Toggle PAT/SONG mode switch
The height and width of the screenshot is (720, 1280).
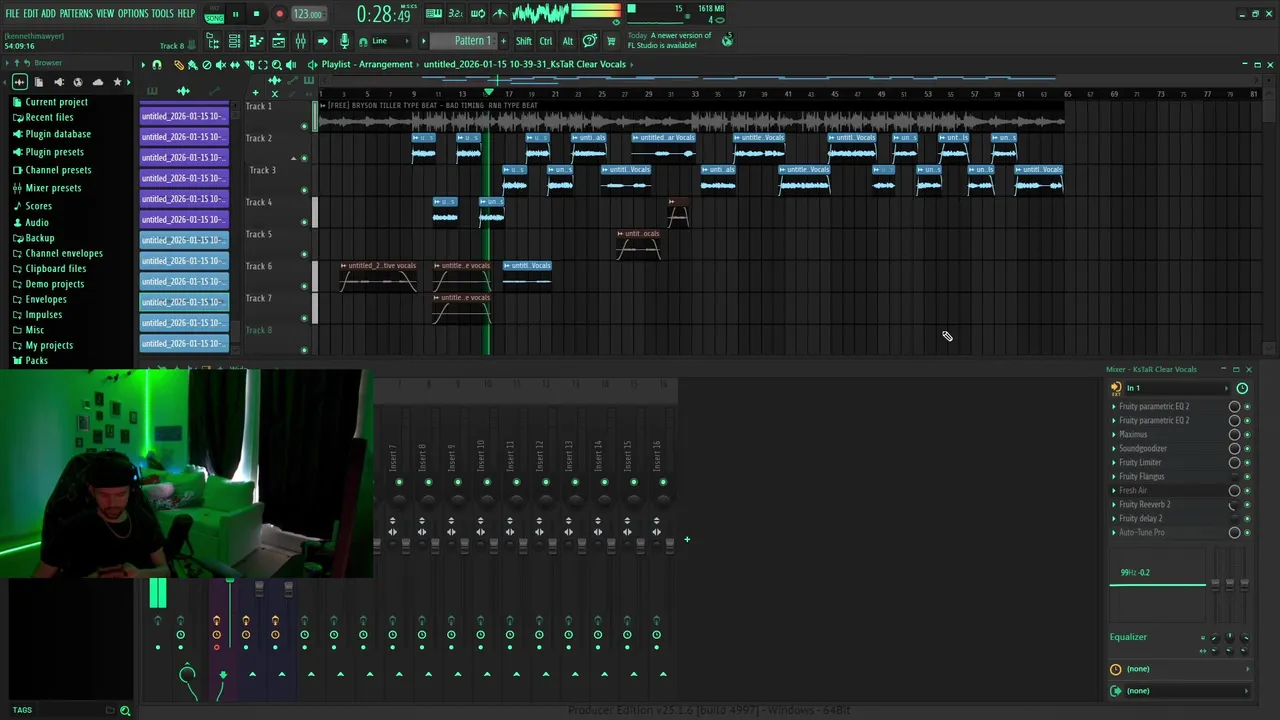214,15
